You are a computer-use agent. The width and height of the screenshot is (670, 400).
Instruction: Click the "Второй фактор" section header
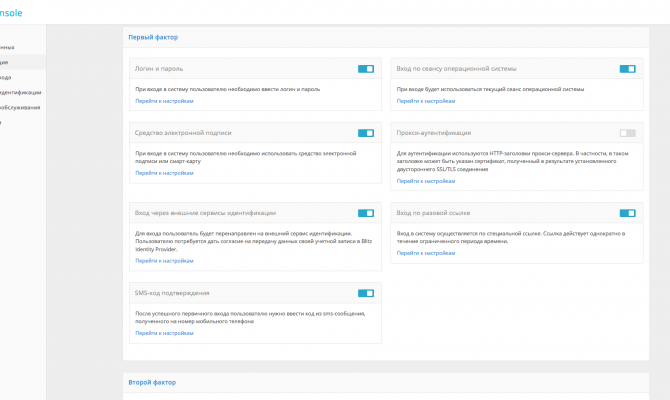[151, 382]
